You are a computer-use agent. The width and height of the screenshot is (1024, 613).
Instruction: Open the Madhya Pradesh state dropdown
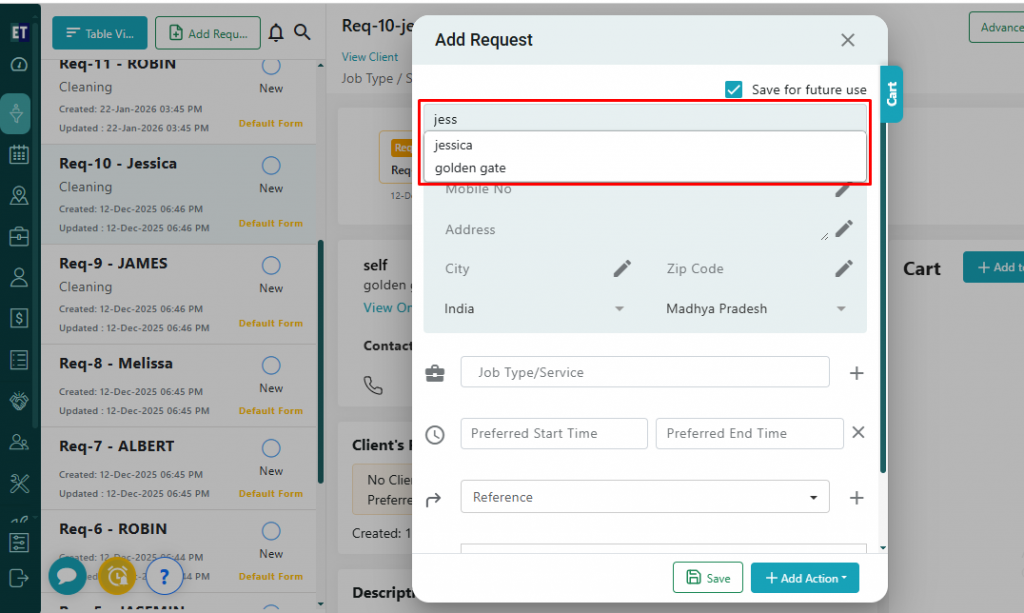(x=756, y=309)
